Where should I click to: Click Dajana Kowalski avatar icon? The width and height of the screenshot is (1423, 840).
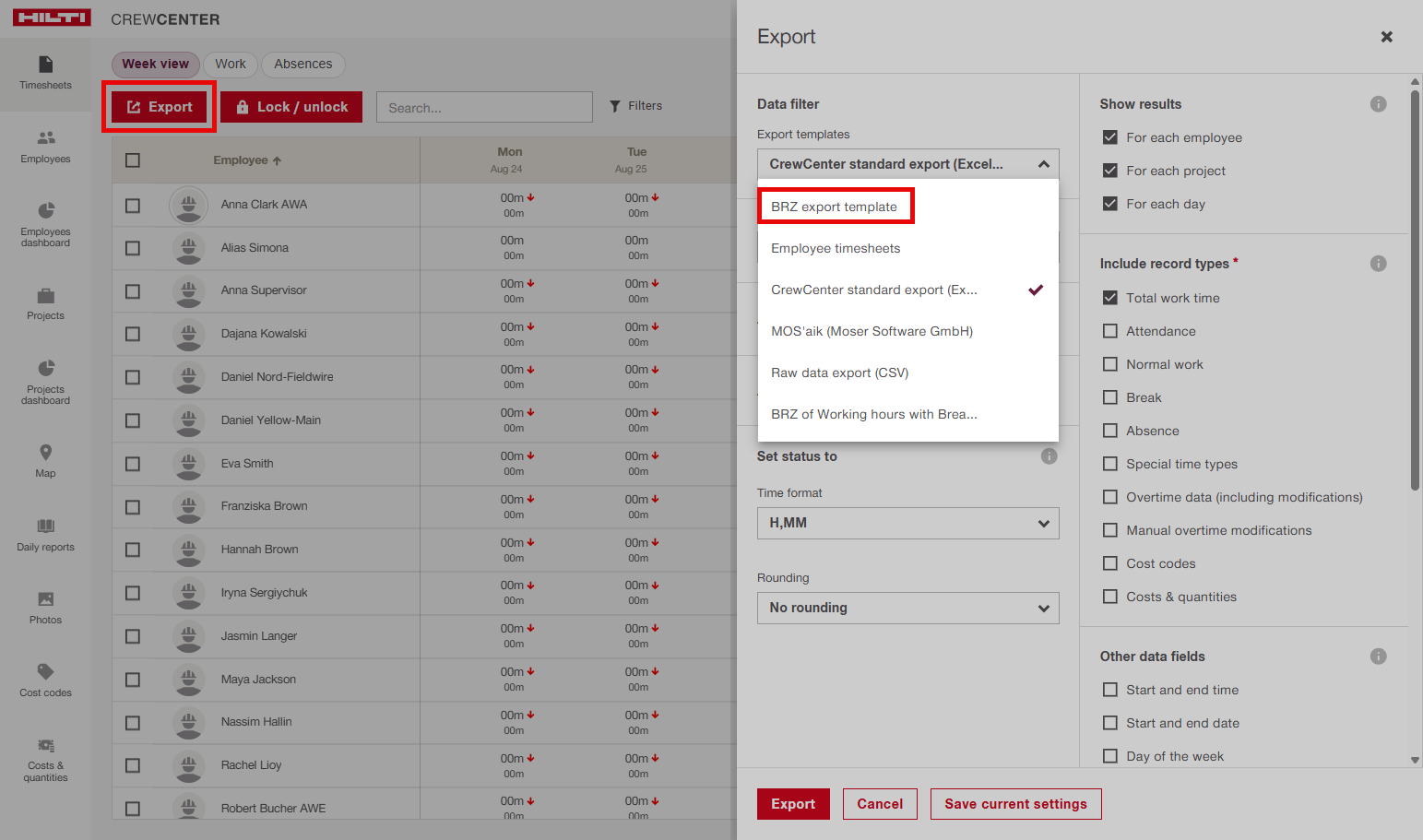(x=188, y=334)
